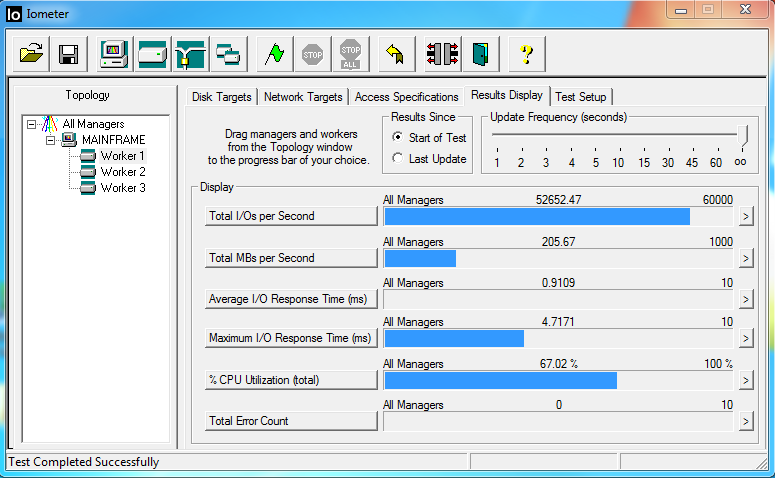This screenshot has width=775, height=478.
Task: Open the Access Specifications tab
Action: 406,97
